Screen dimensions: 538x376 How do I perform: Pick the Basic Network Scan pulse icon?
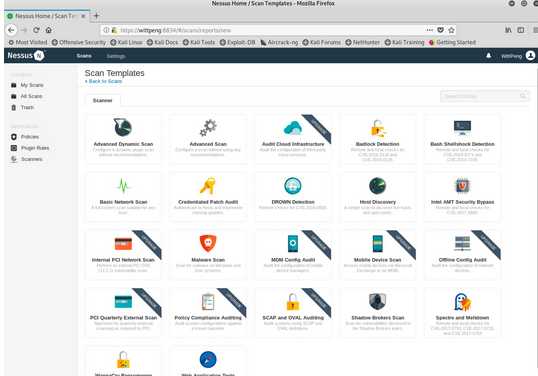click(123, 186)
